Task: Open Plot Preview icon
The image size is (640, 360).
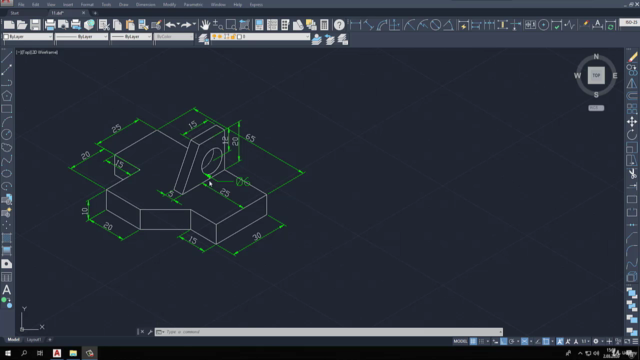Action: [63, 25]
